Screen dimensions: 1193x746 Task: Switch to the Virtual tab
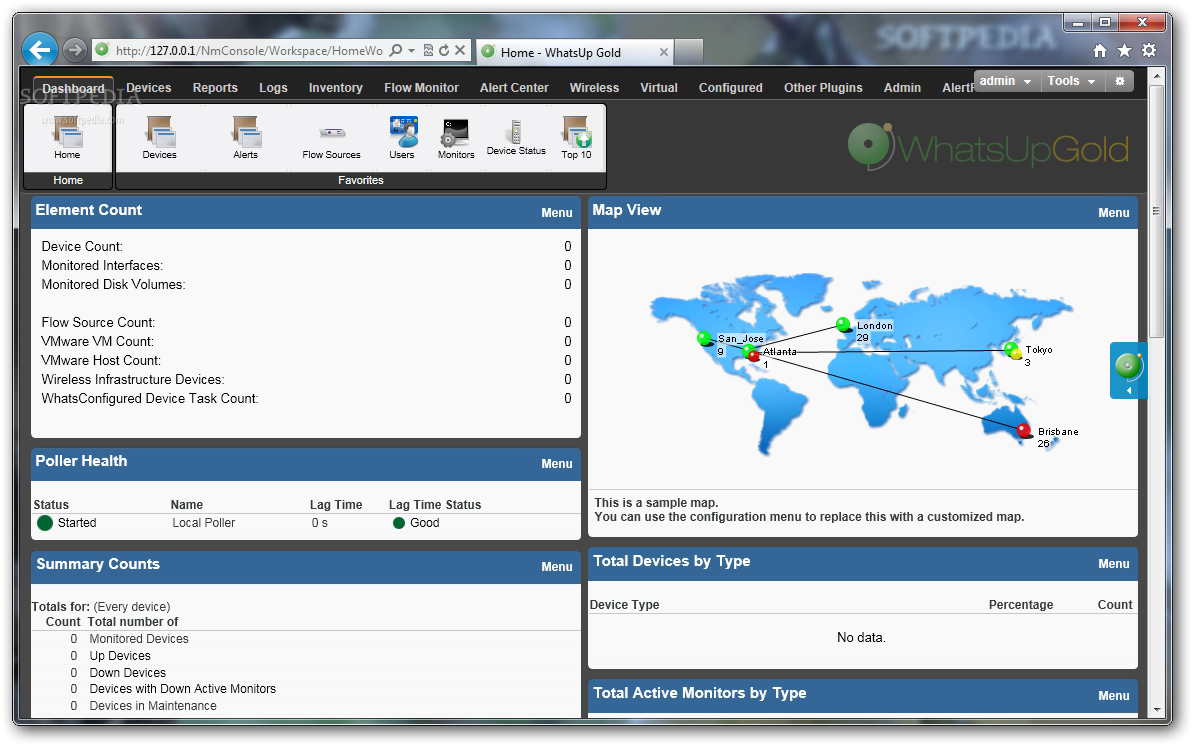coord(659,88)
